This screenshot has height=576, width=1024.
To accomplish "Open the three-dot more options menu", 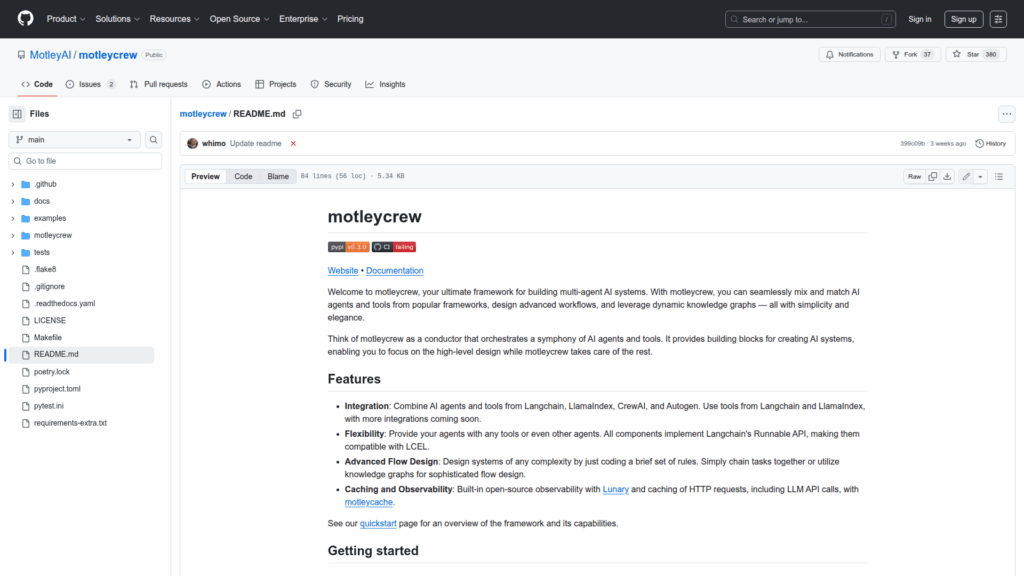I will pos(1006,114).
